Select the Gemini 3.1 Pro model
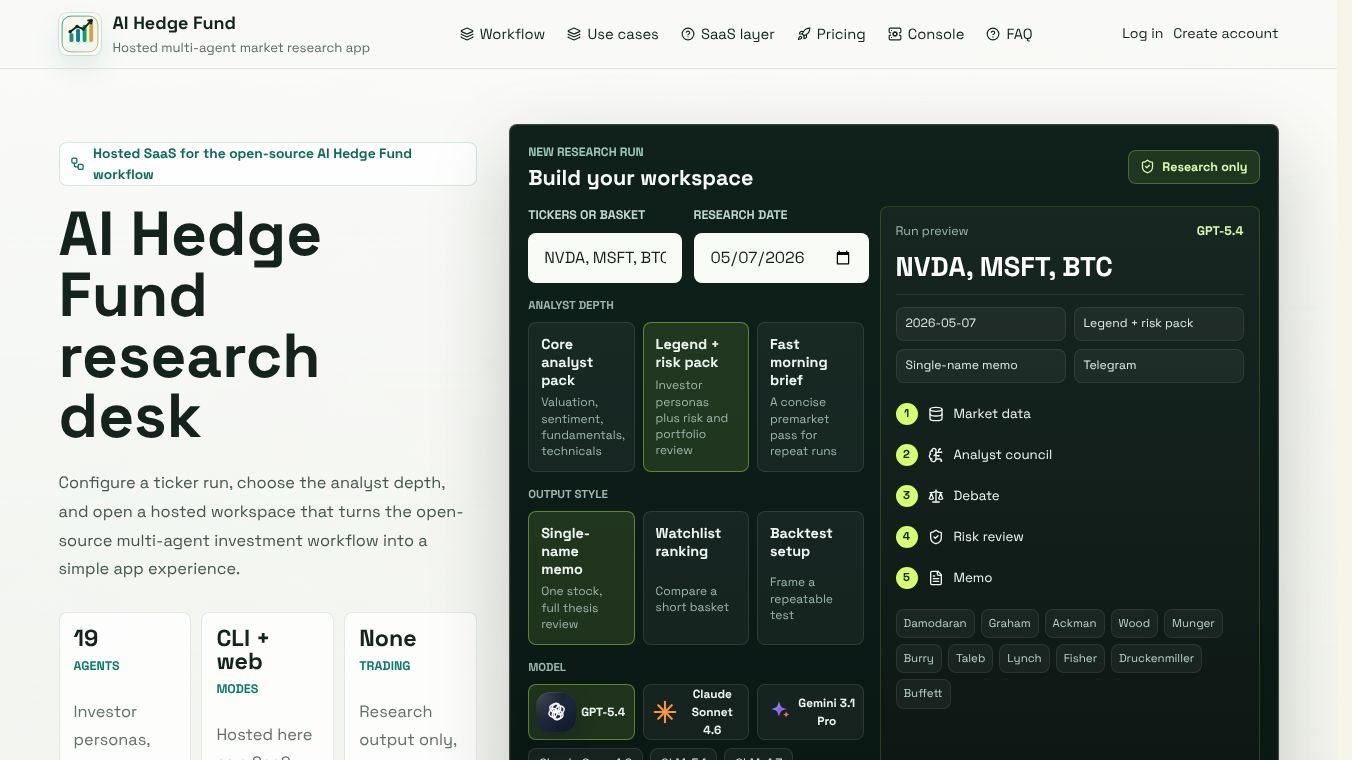The image size is (1352, 760). pyautogui.click(x=810, y=712)
